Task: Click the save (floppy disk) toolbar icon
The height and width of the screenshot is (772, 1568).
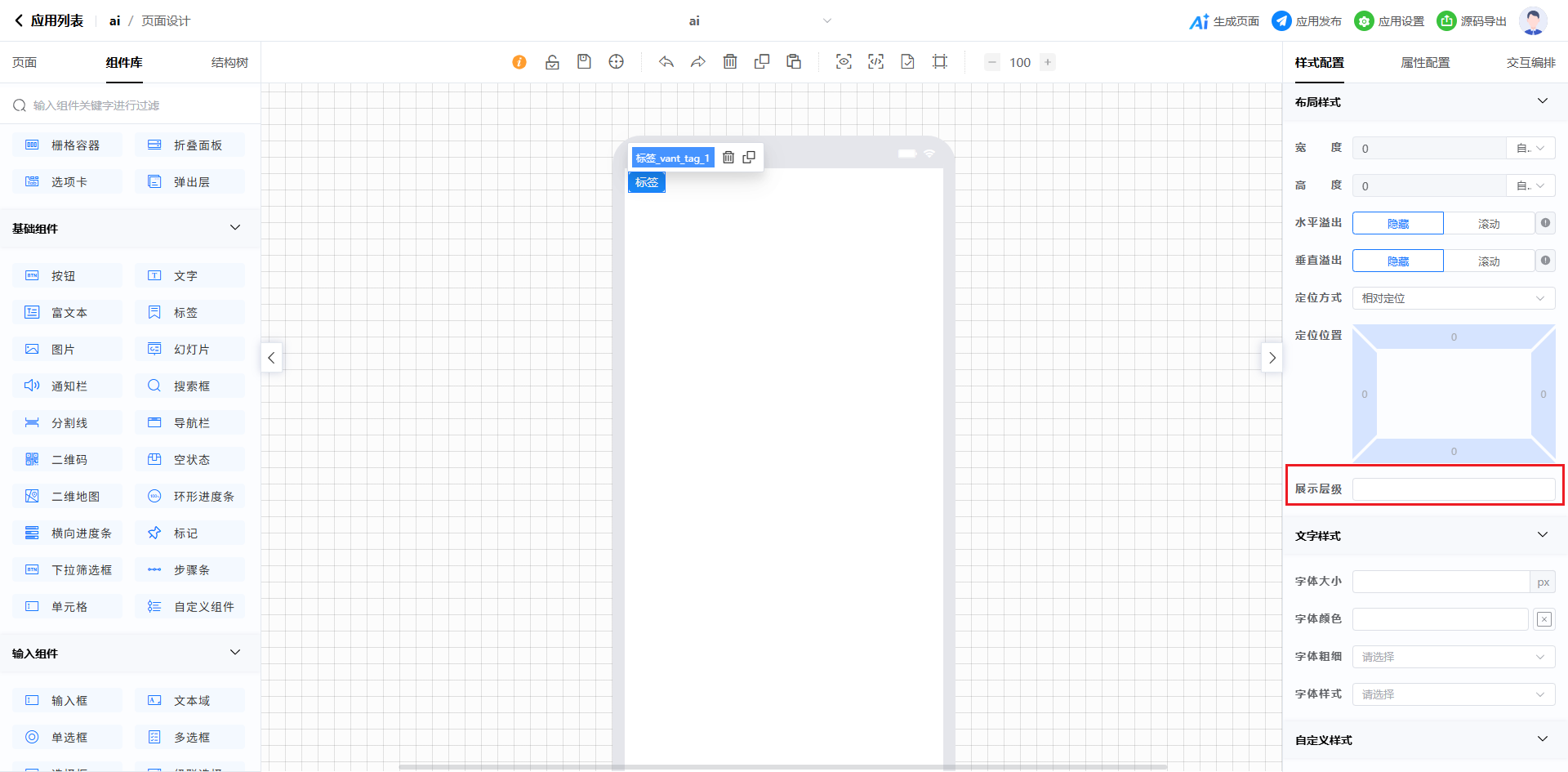Action: 584,62
